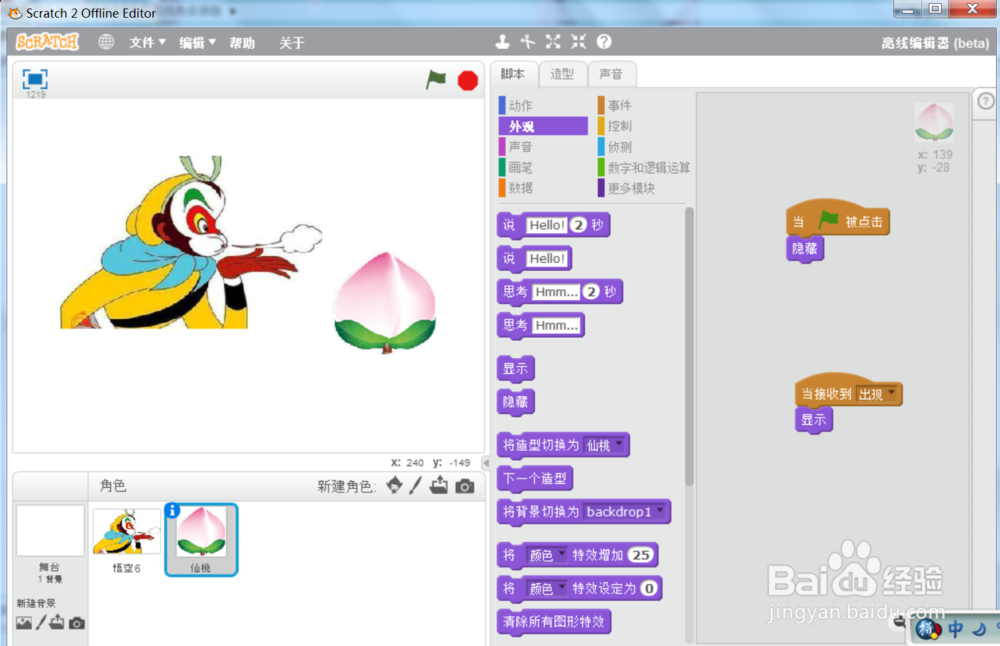Open the message dropdown in the 当接收到 block
1000x646 pixels.
coord(889,393)
